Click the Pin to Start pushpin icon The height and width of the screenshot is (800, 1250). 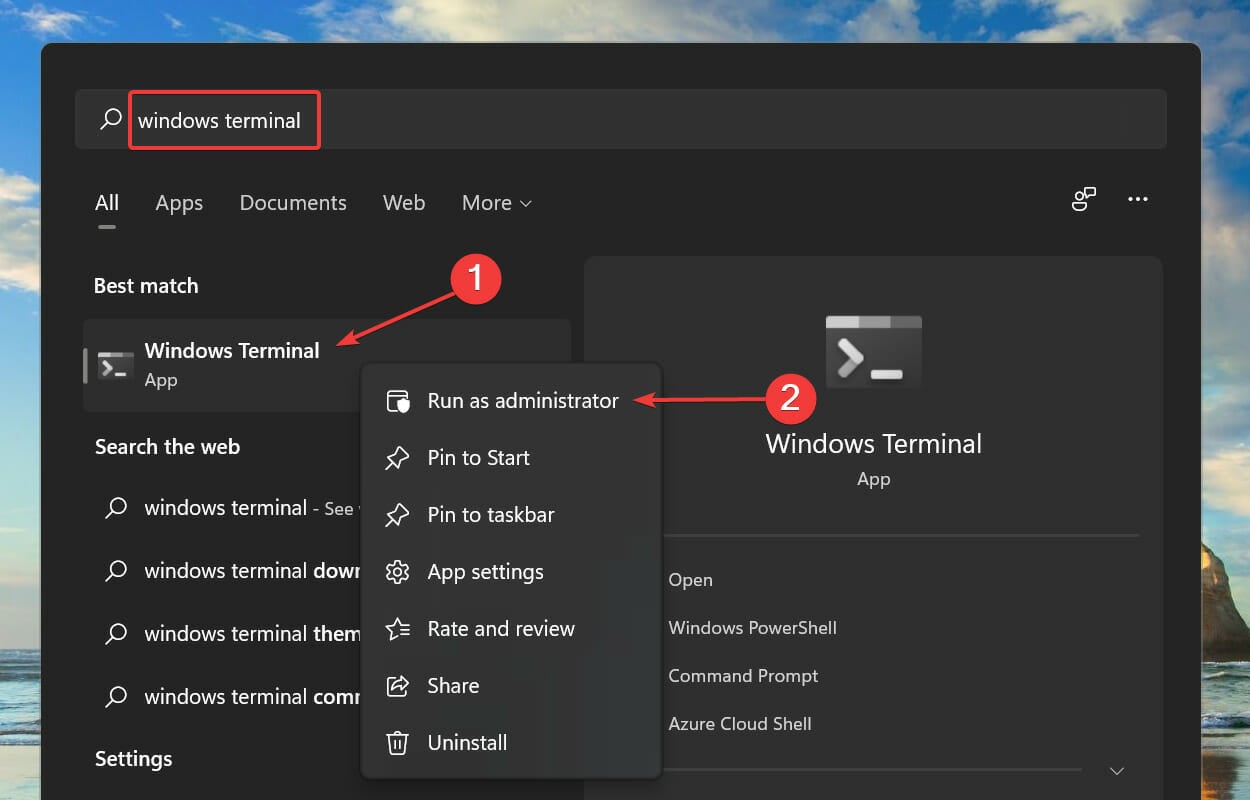[x=398, y=457]
